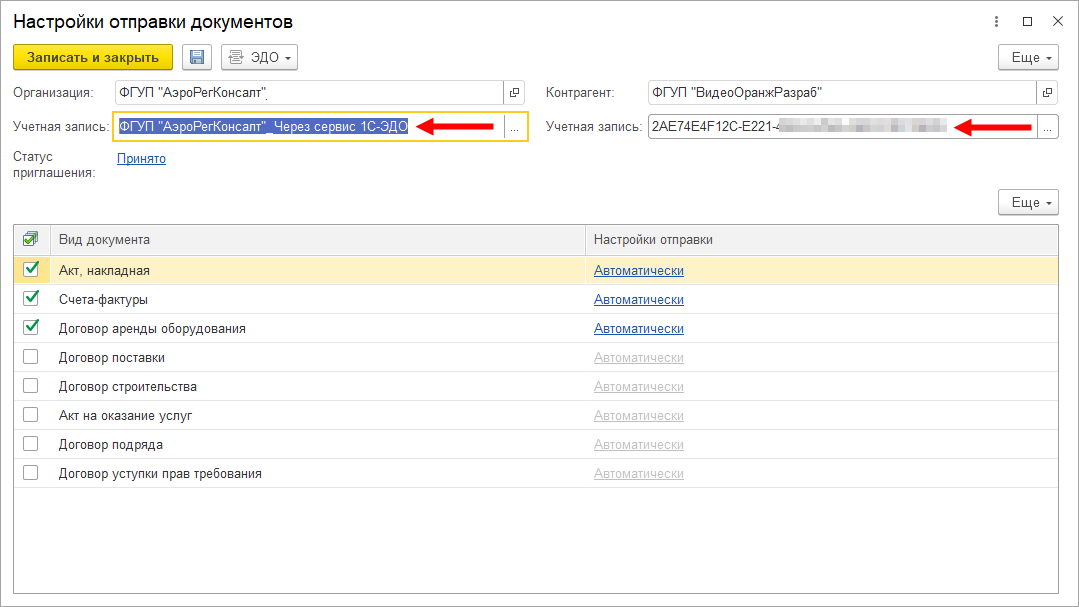
Task: Click the open icon next to Организация field
Action: point(515,93)
